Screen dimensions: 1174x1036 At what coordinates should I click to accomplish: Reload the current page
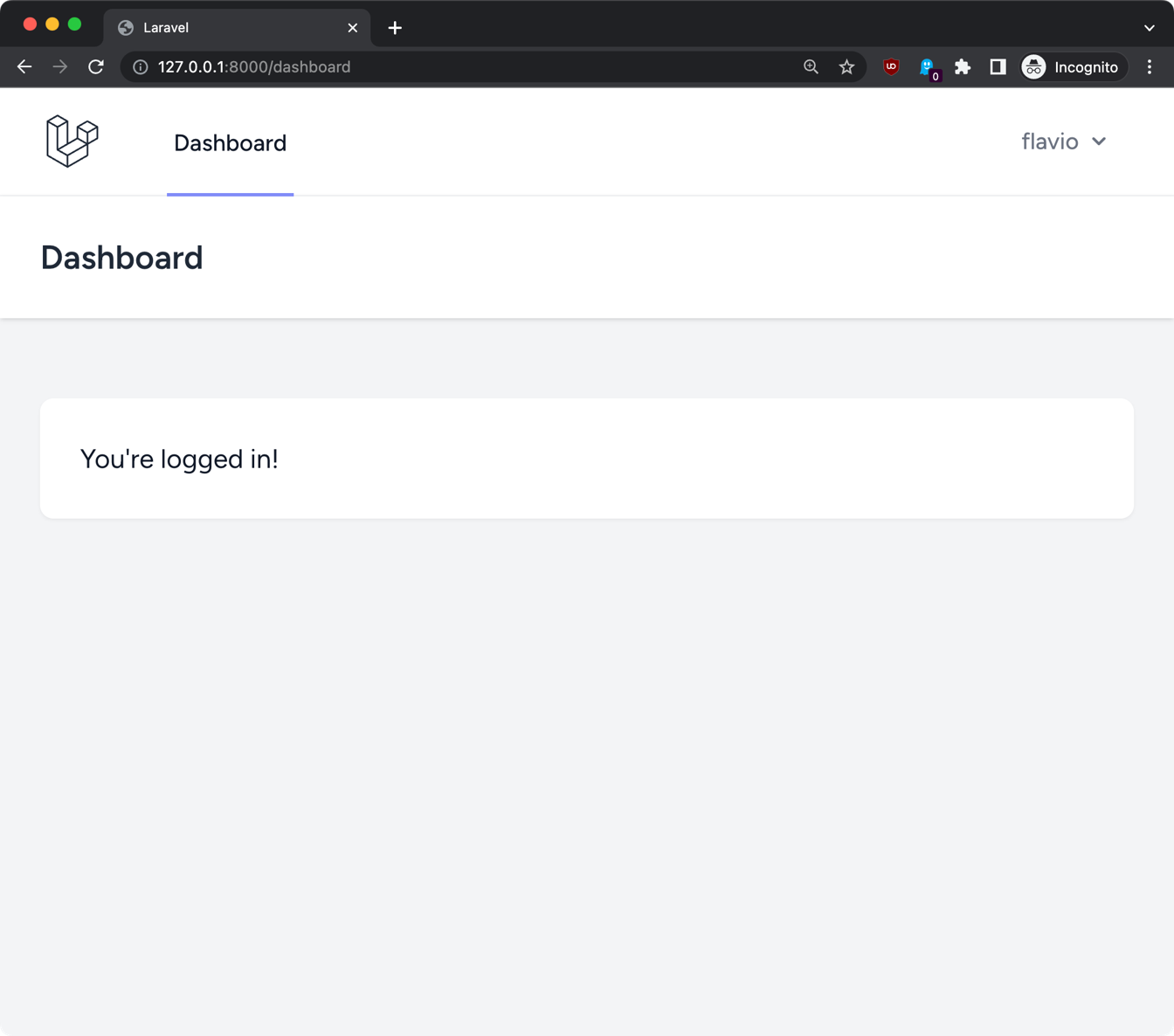coord(96,67)
